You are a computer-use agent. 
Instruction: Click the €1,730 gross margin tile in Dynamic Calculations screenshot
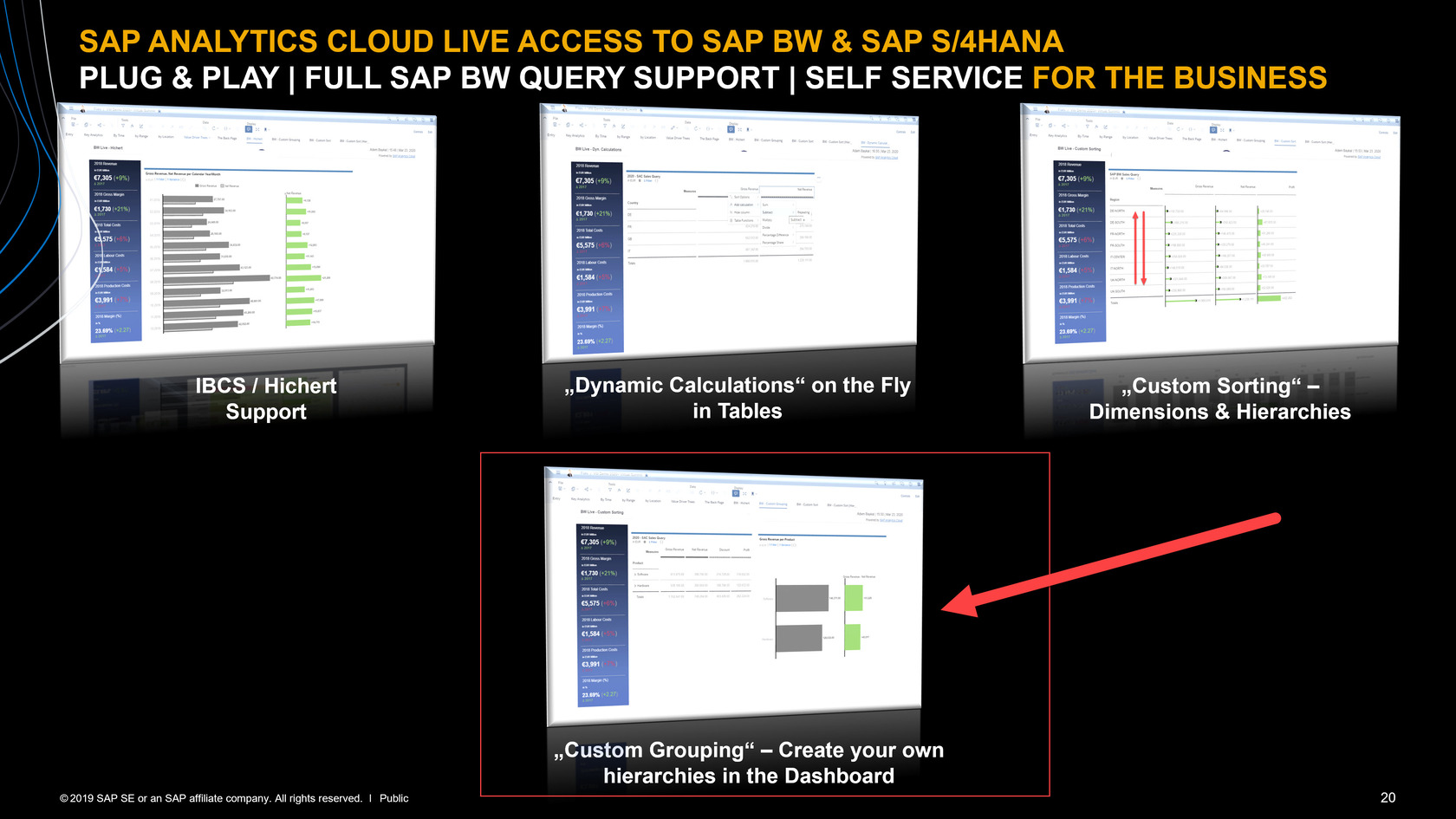(x=598, y=210)
